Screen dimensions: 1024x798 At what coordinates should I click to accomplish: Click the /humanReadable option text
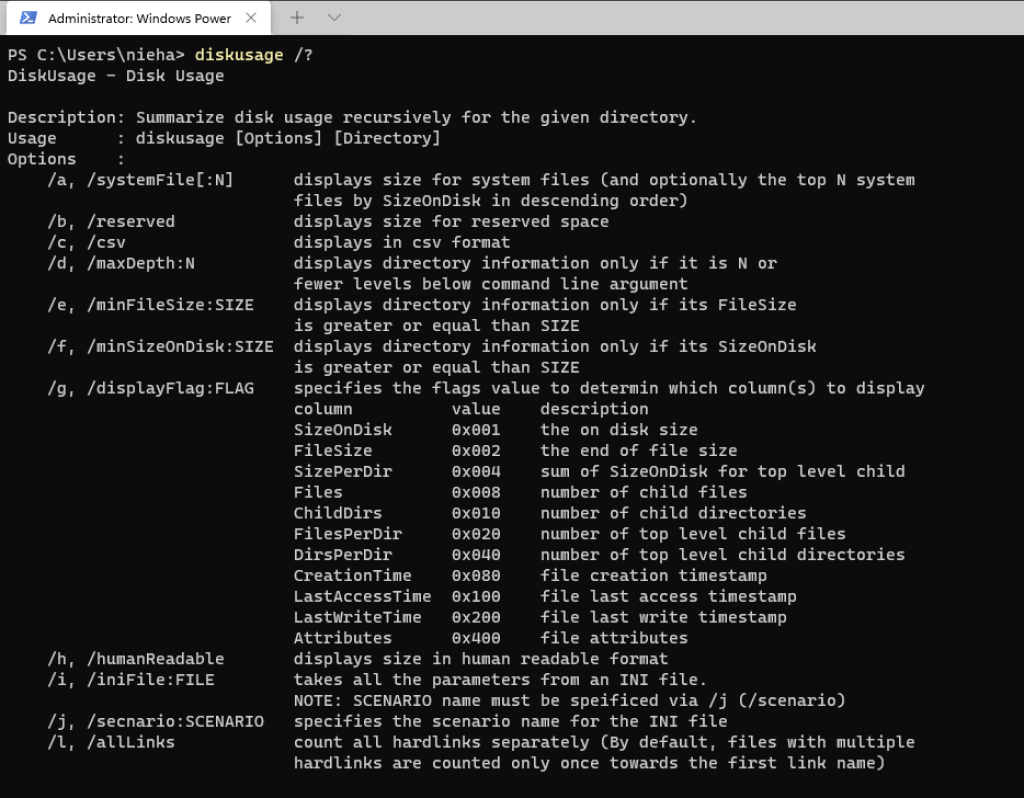click(160, 659)
